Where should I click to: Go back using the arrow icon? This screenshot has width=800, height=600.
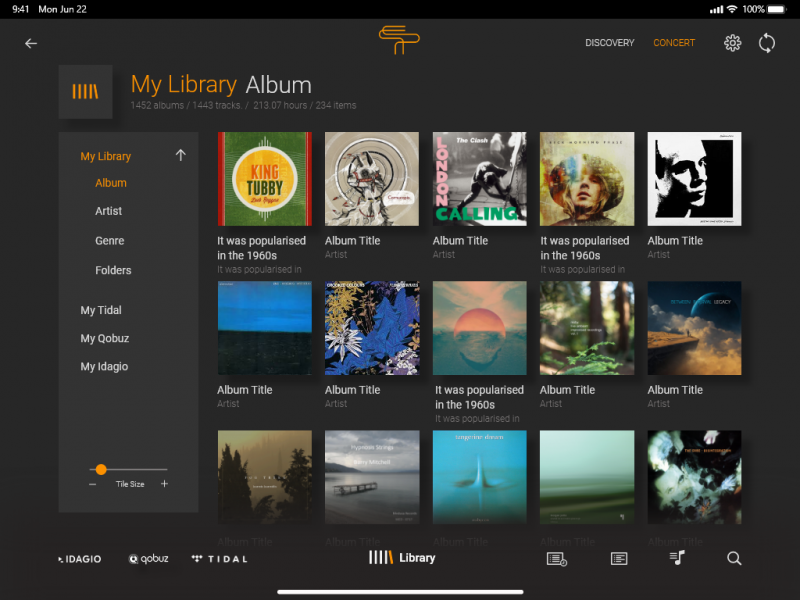click(x=30, y=43)
